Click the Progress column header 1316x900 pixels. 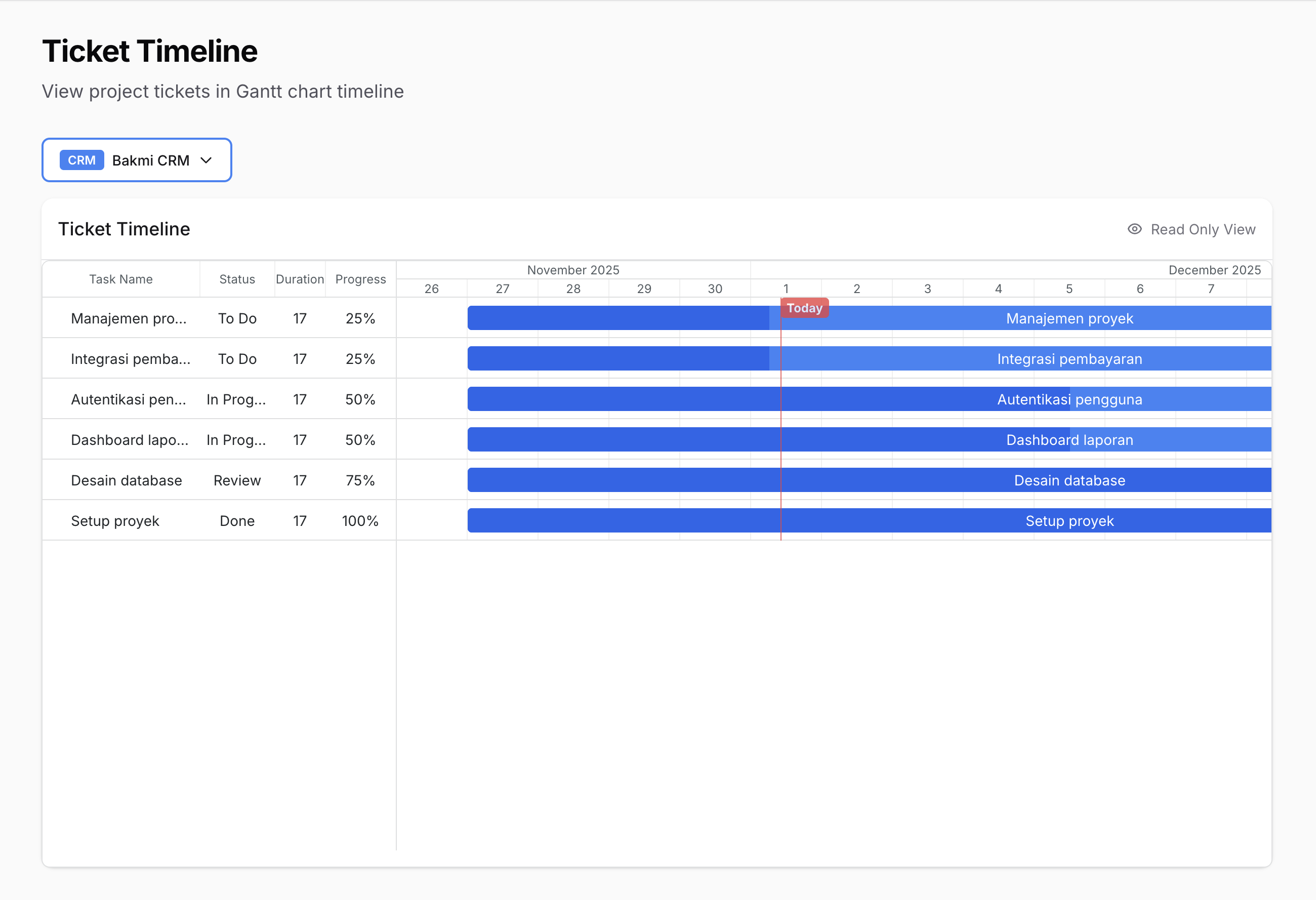click(360, 279)
